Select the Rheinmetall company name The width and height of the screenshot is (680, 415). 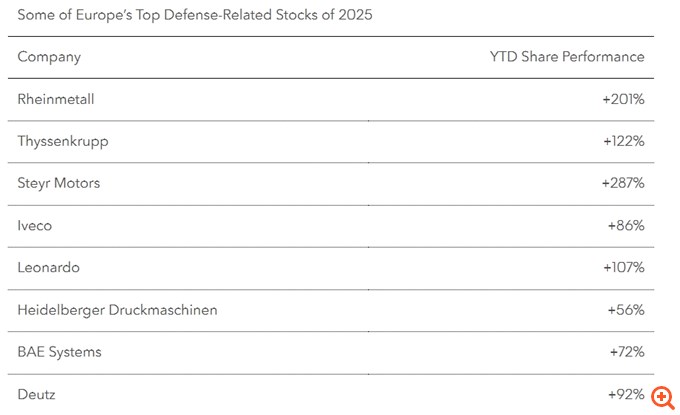[x=56, y=99]
